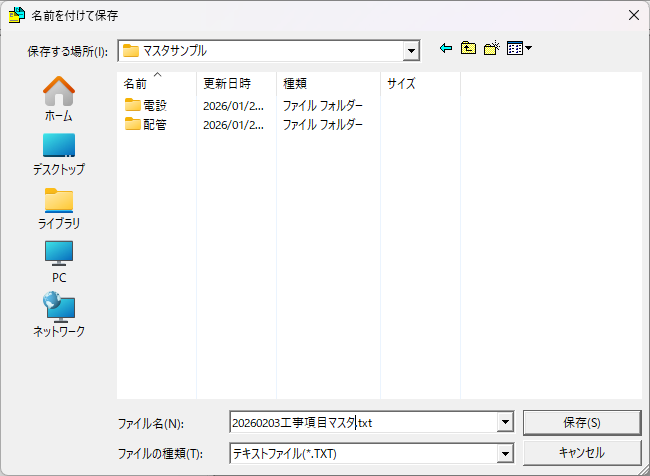The width and height of the screenshot is (650, 476).
Task: Click ファイル フォルダー in the 電設 row
Action: [x=323, y=106]
